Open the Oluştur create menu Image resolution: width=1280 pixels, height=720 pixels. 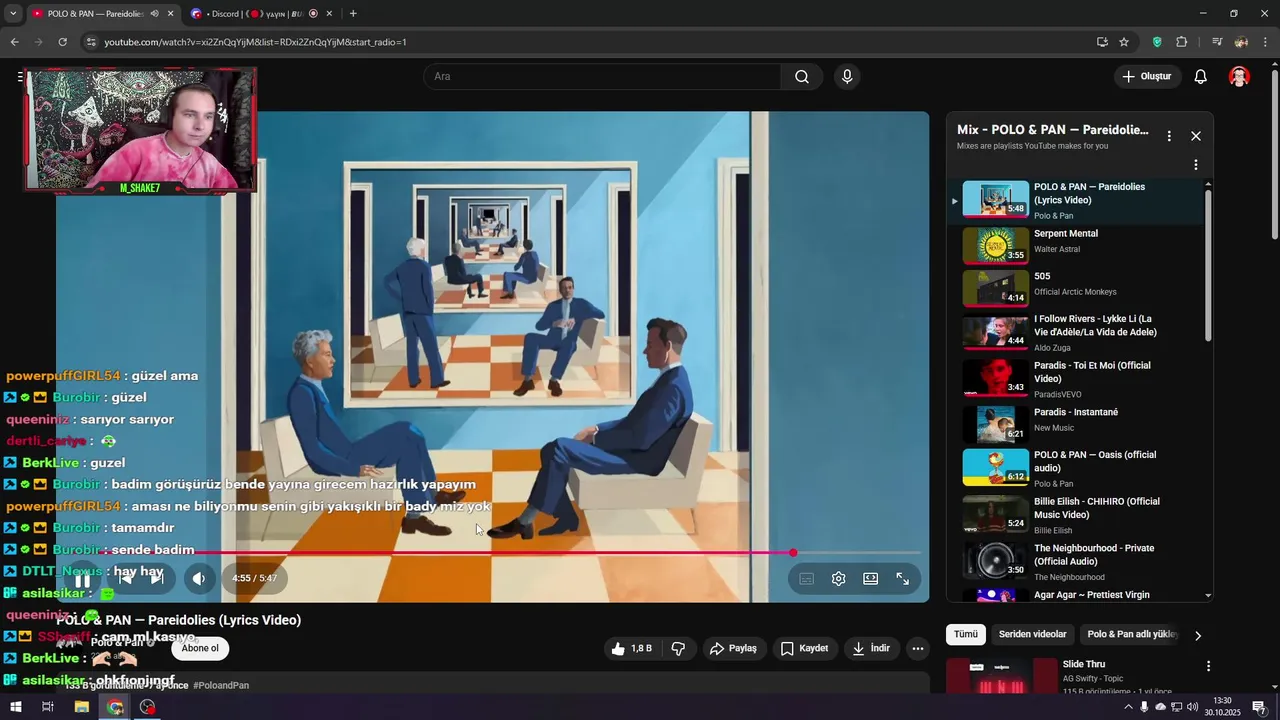[x=1148, y=77]
